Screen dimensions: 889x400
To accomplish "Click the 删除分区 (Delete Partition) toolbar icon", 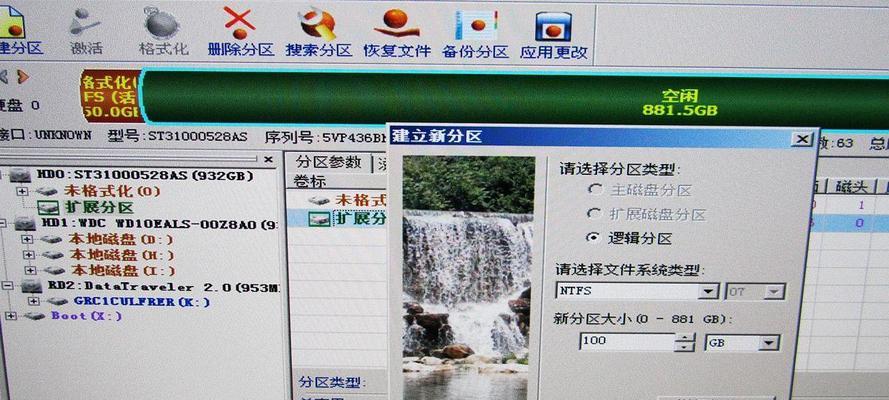I will tap(241, 31).
